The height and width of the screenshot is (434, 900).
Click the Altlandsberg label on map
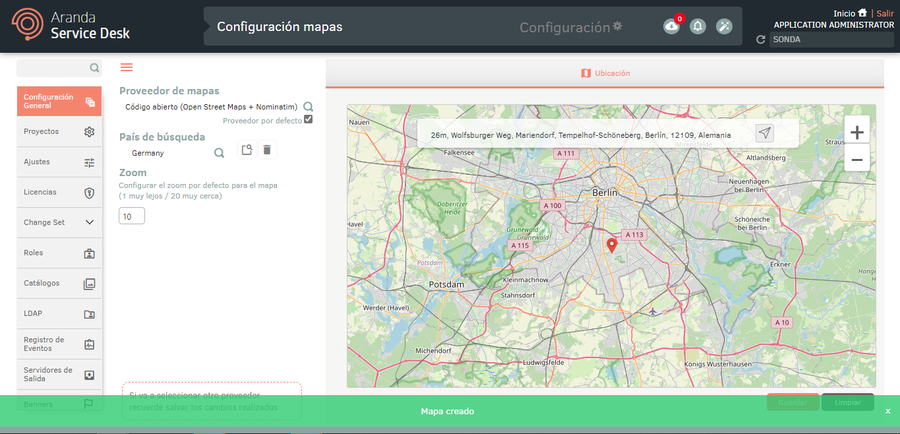point(765,157)
